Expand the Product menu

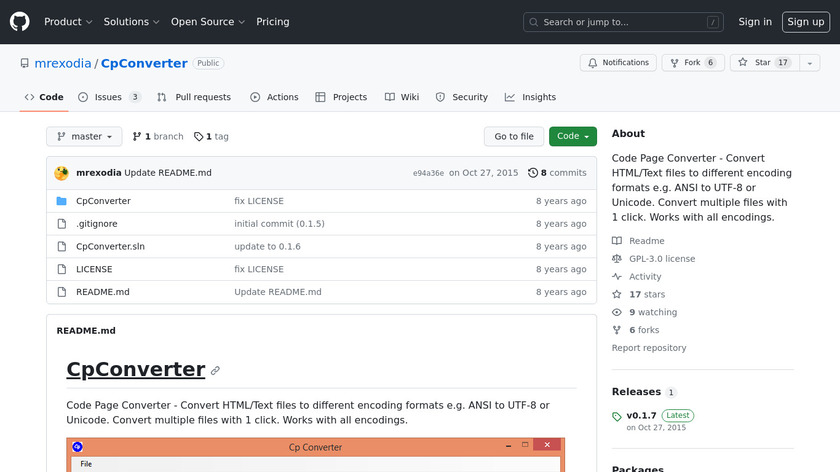click(x=68, y=22)
